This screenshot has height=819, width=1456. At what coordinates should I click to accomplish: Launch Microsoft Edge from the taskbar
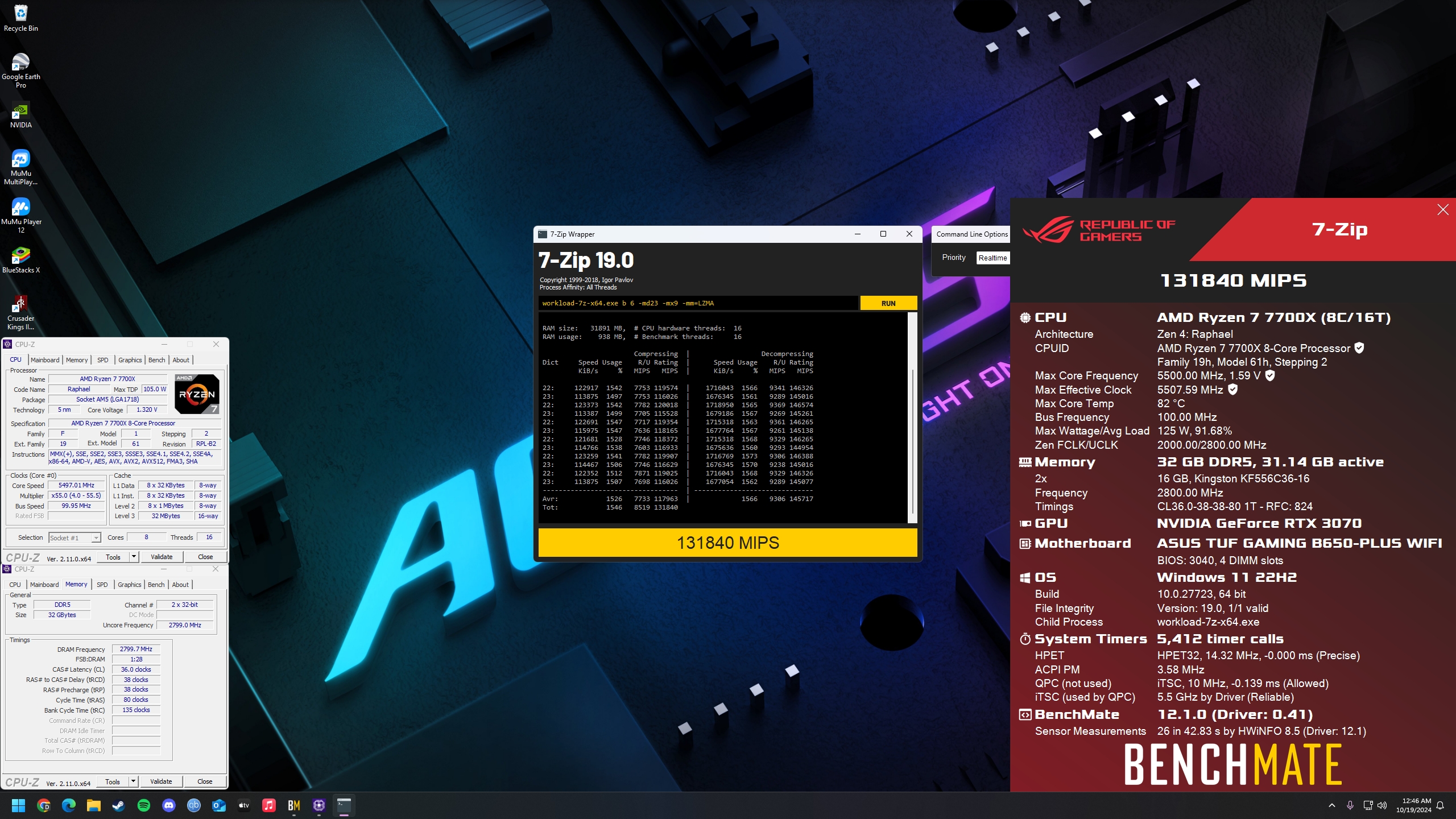pyautogui.click(x=69, y=805)
